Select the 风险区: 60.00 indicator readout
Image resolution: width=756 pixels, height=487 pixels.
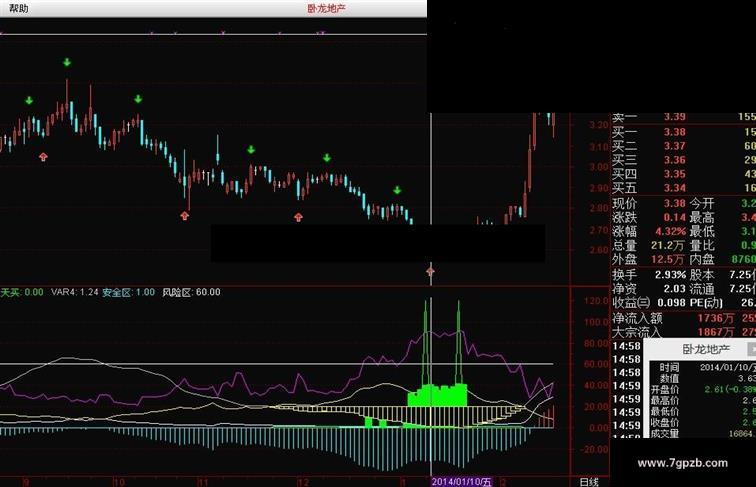pos(191,292)
